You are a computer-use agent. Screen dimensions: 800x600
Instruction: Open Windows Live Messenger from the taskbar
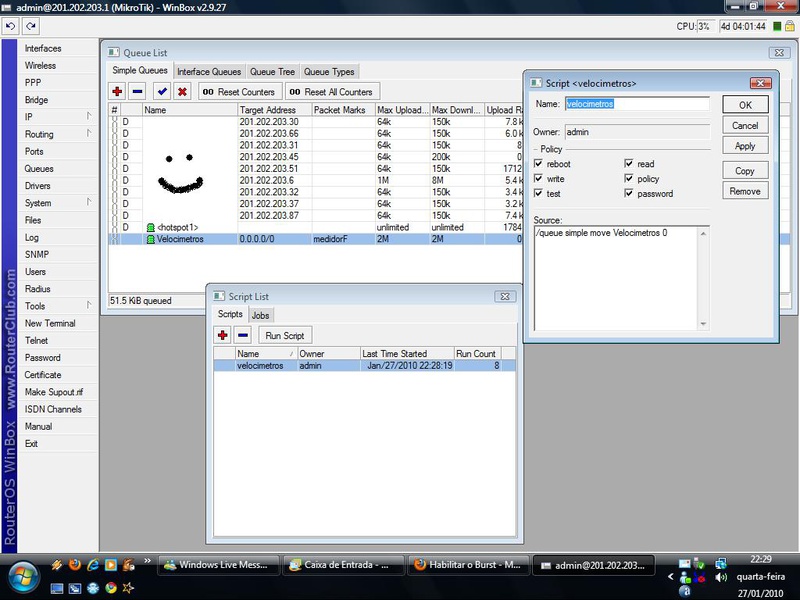(217, 565)
